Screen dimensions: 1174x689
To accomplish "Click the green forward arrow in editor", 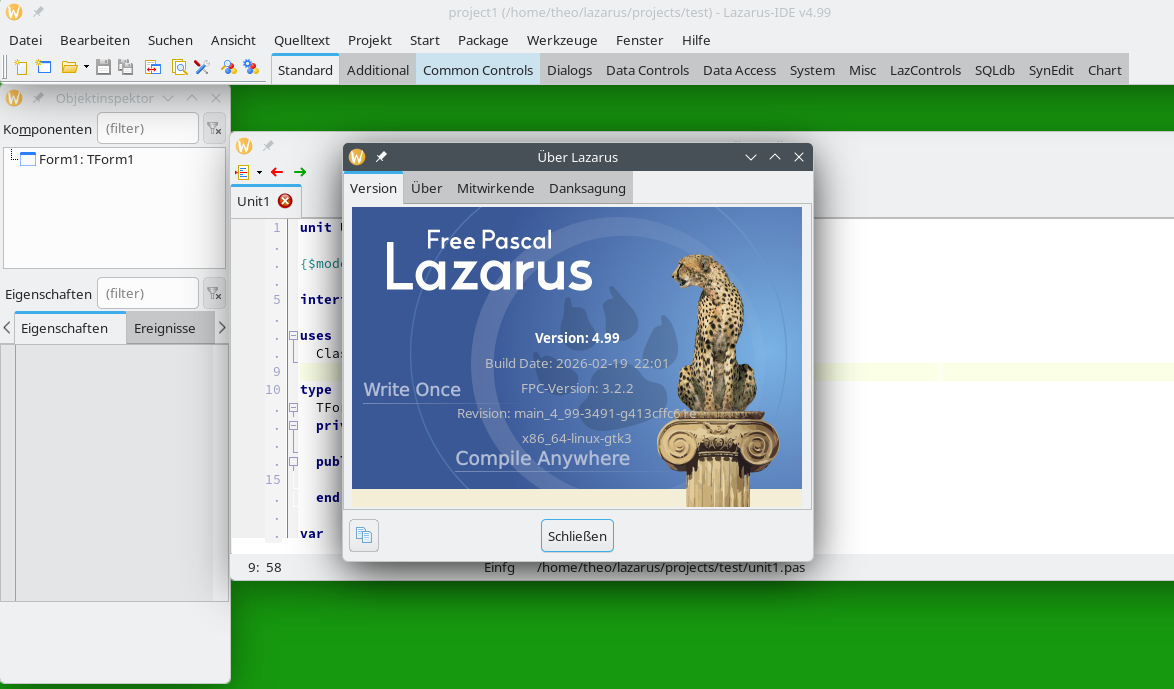I will (x=300, y=172).
